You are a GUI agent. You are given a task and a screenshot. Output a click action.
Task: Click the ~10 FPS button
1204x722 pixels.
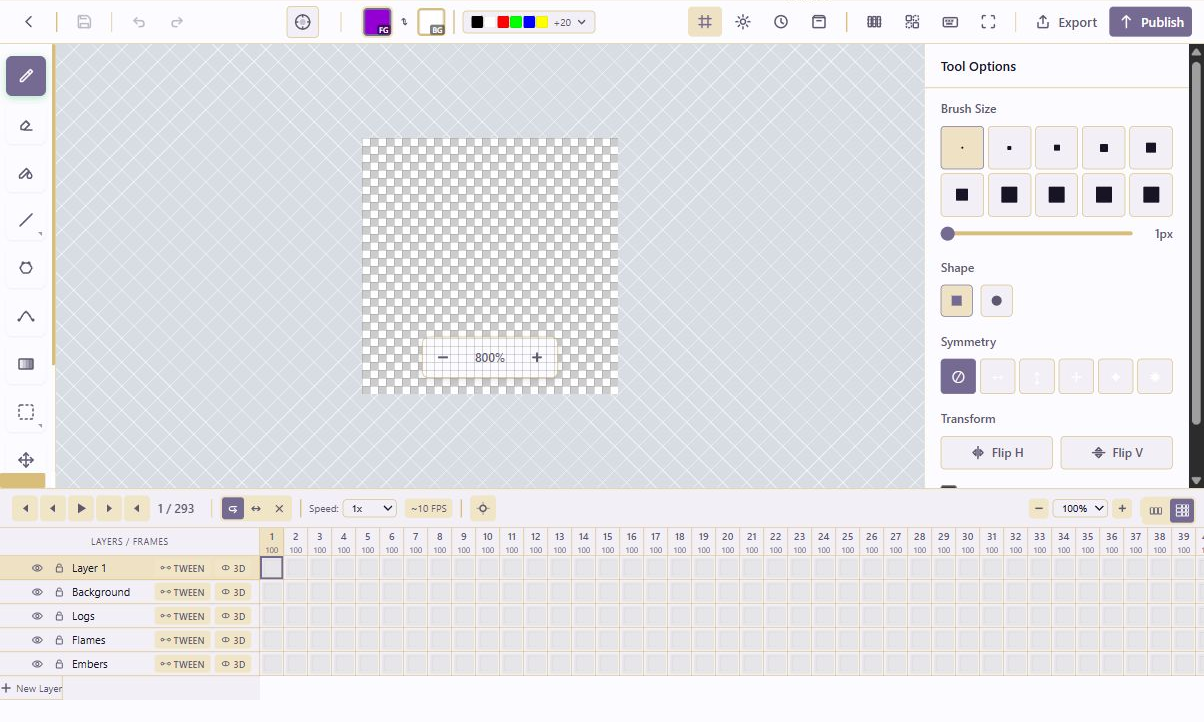[x=428, y=509]
